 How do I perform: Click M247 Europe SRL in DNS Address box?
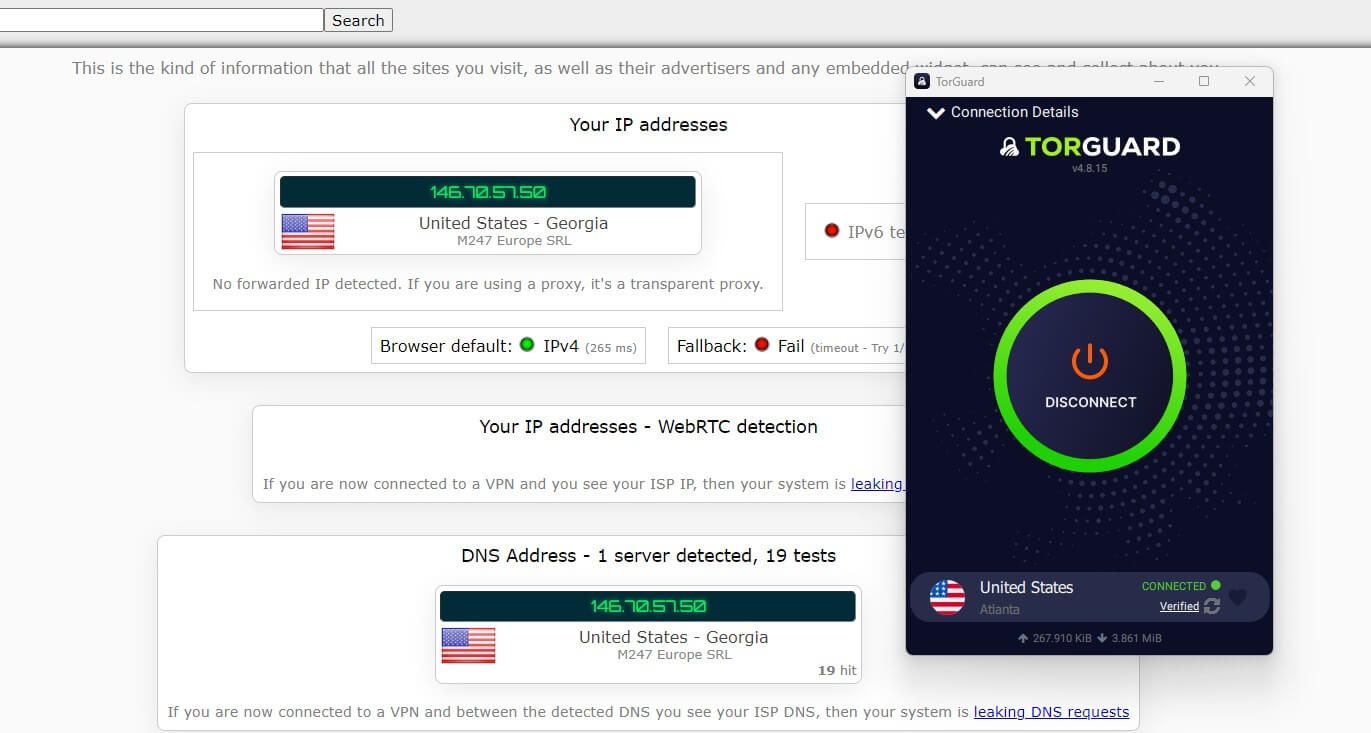click(x=674, y=655)
